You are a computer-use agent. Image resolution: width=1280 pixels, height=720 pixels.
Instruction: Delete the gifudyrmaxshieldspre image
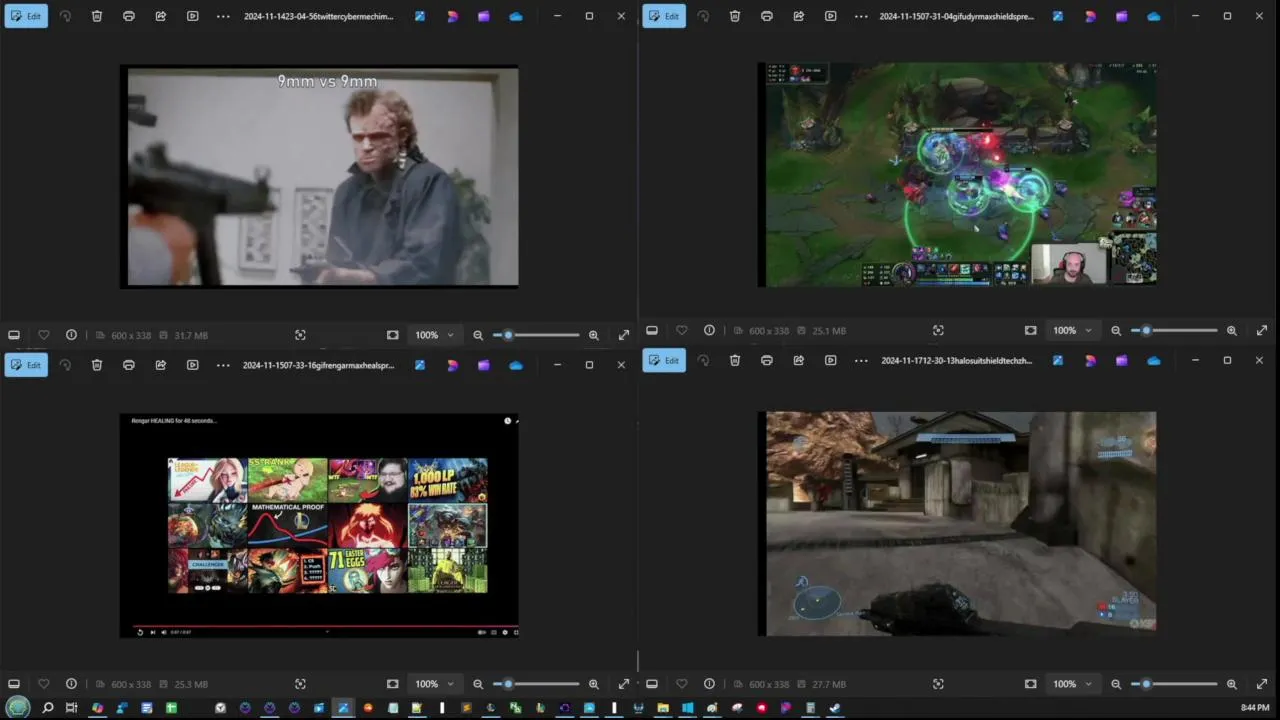tap(735, 16)
